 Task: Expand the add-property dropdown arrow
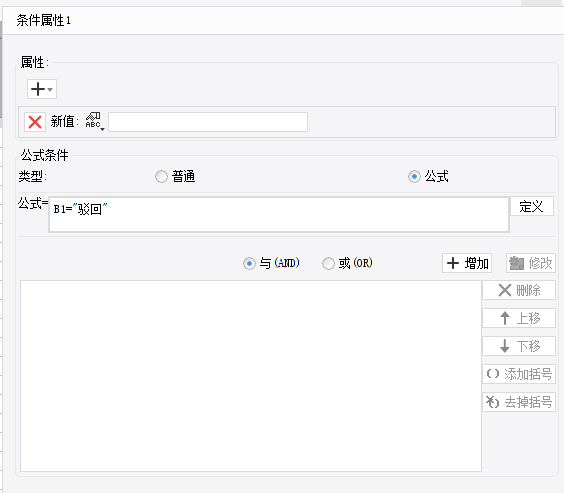click(x=50, y=90)
